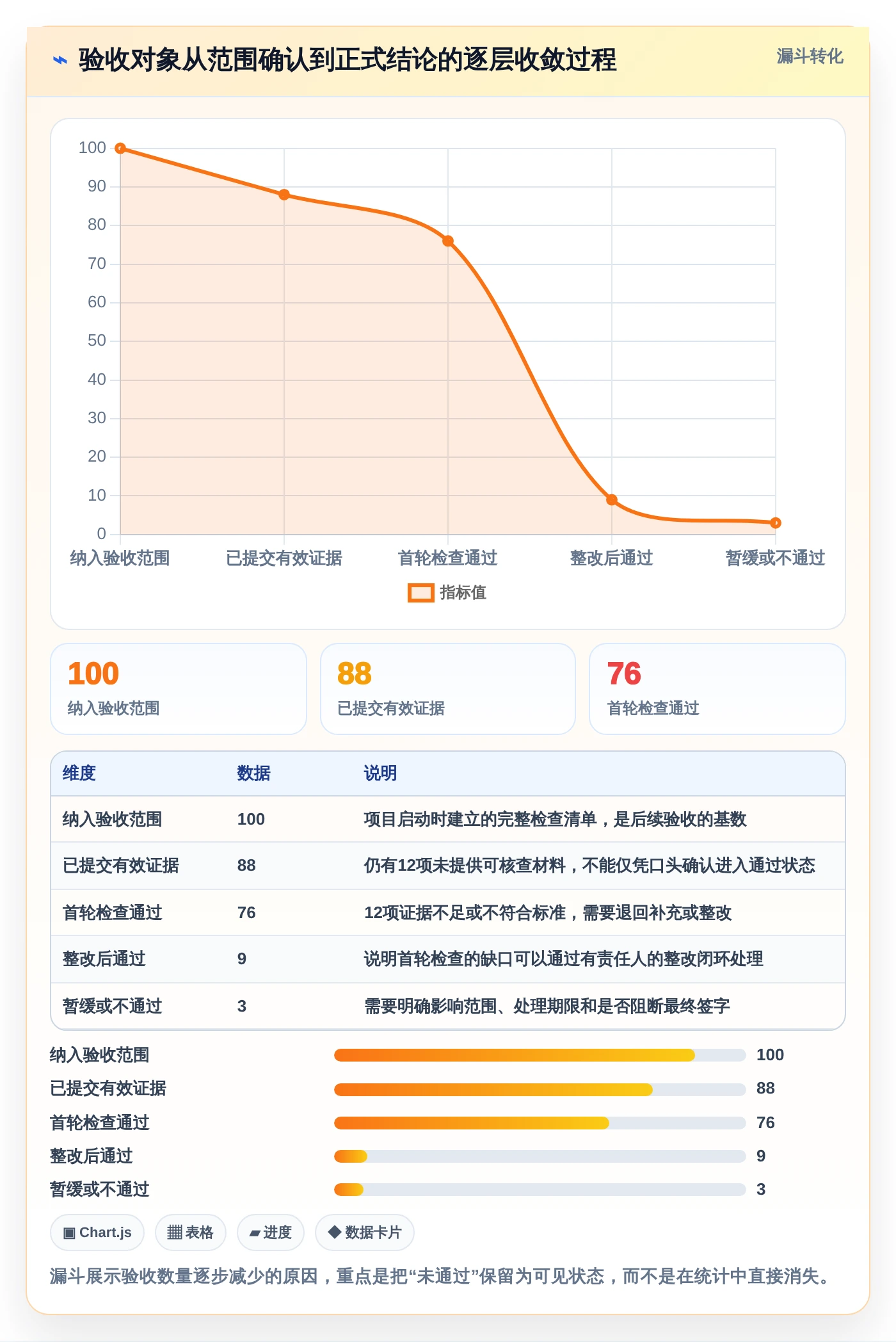Select the chart data point at 已提交有效证据

(x=284, y=195)
